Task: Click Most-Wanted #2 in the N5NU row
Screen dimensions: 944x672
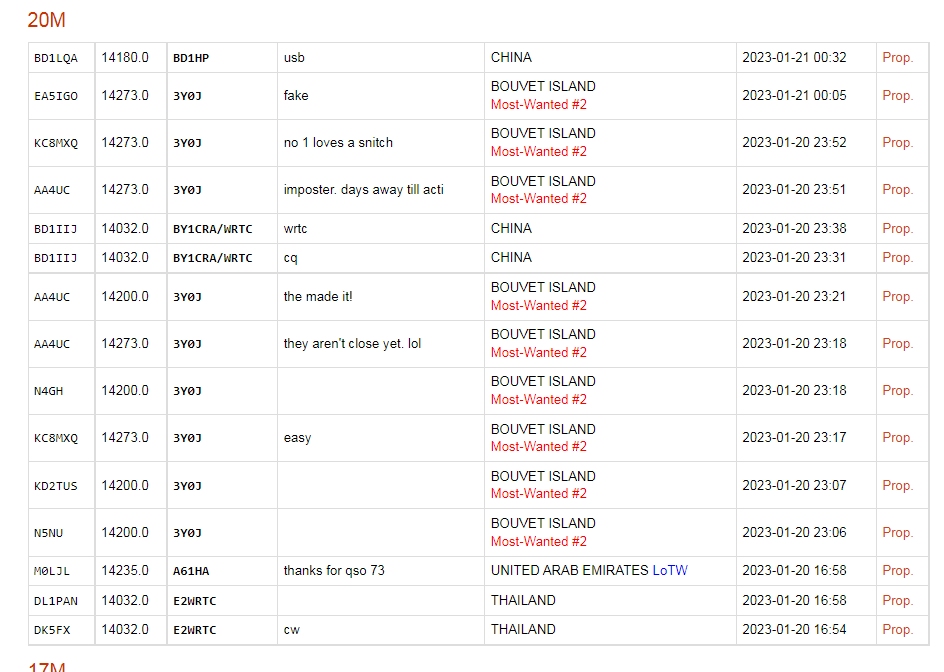Action: (538, 542)
